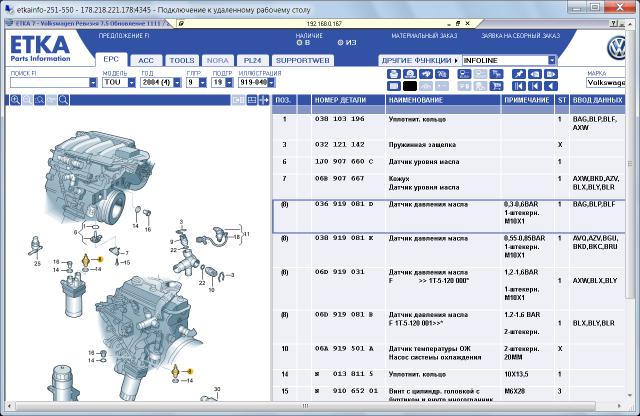
Task: Switch to the SUPPORTWEB tab
Action: pos(302,60)
